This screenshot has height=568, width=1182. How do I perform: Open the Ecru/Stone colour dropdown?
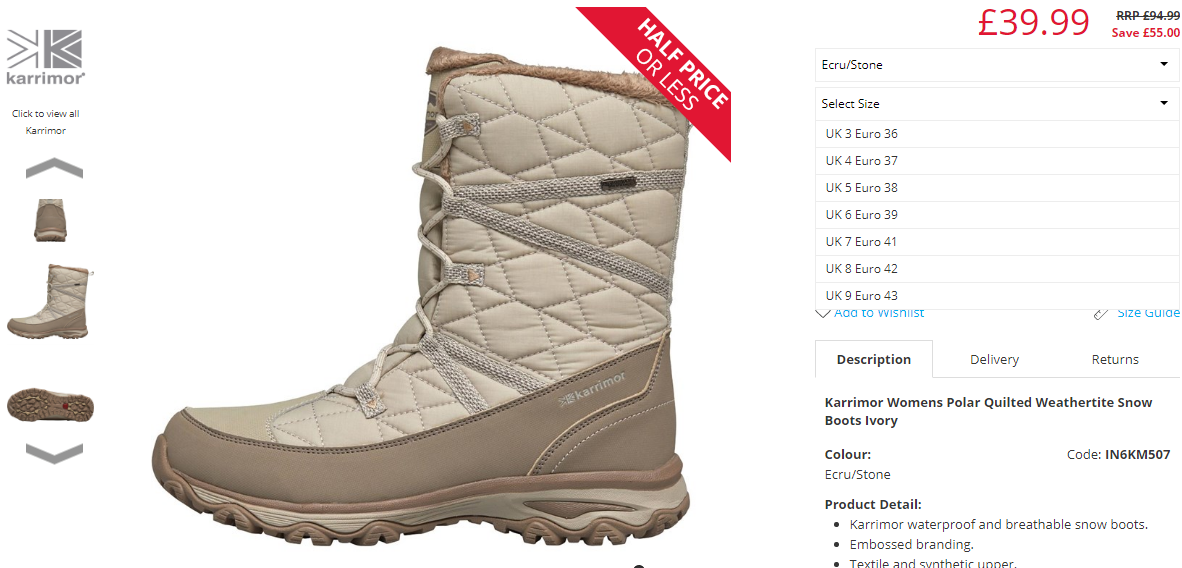pyautogui.click(x=997, y=65)
